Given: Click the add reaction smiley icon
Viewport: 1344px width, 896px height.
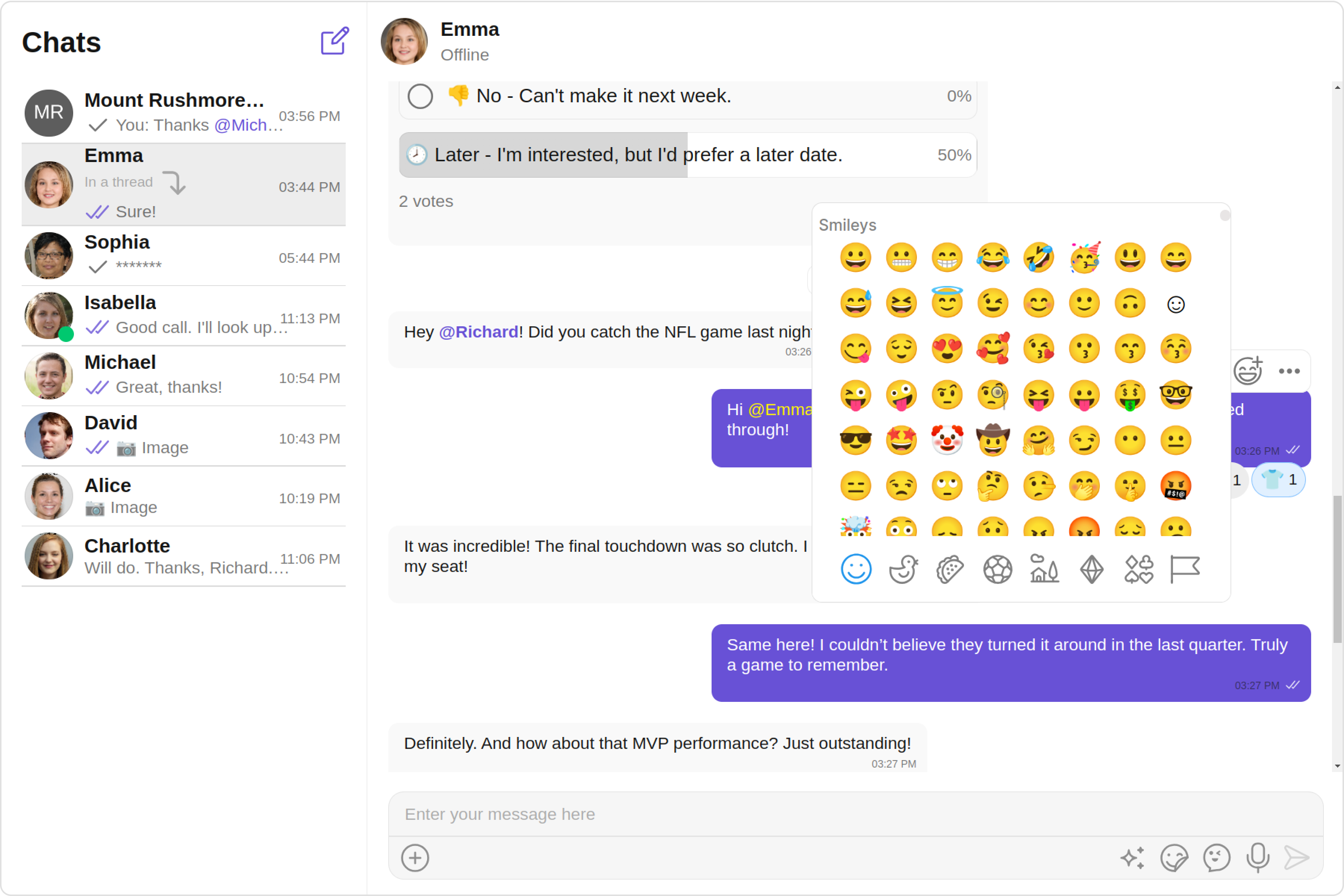Looking at the screenshot, I should coord(1247,371).
